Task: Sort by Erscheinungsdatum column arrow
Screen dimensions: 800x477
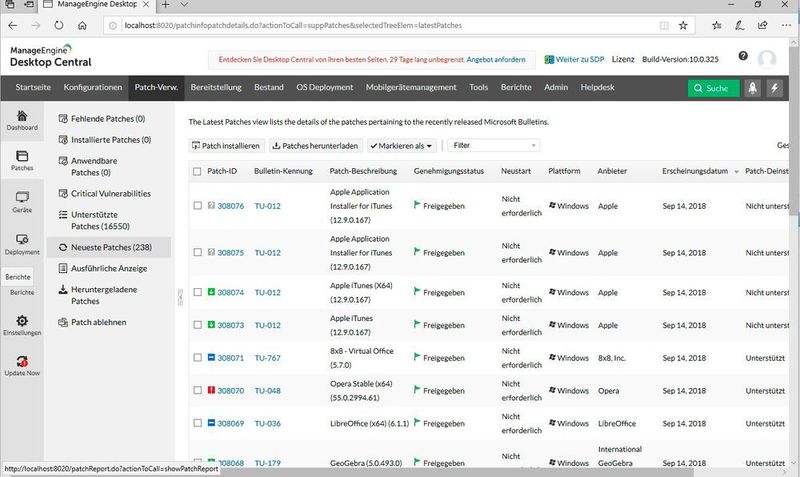Action: coord(736,172)
